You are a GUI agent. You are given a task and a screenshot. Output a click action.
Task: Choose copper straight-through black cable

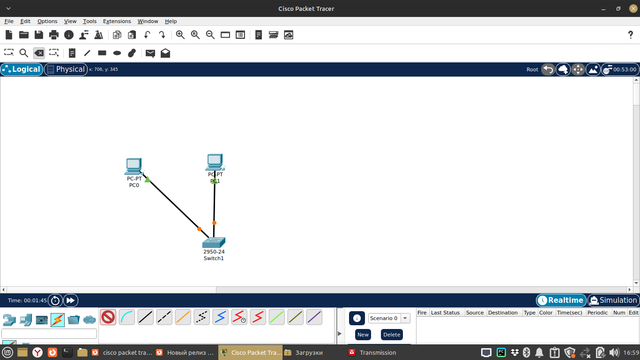(x=146, y=317)
